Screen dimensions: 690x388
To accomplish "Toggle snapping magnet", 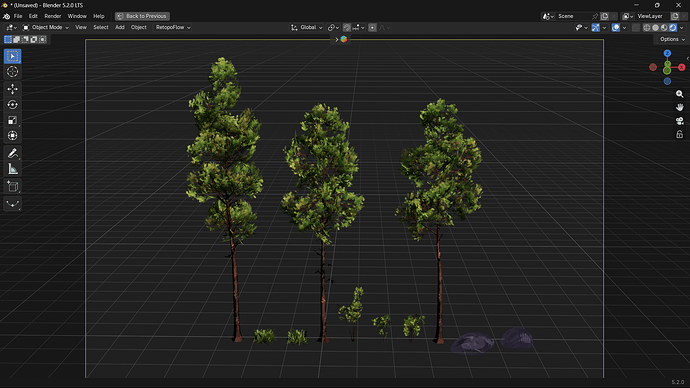I will (347, 27).
